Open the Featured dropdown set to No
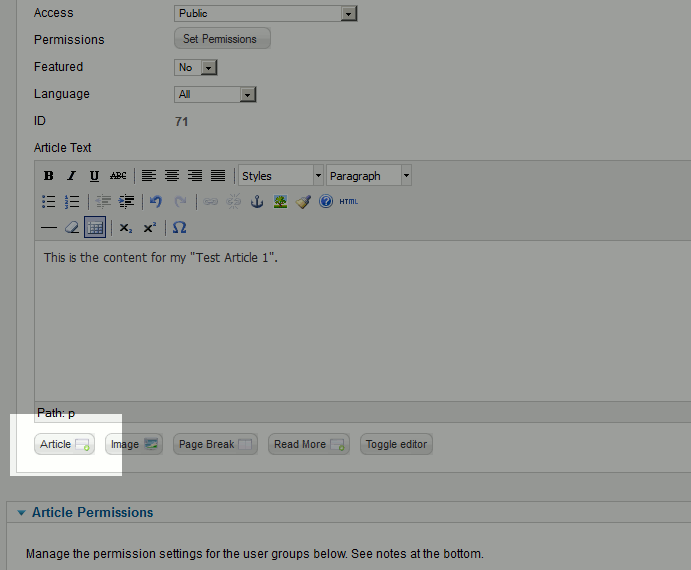Image resolution: width=691 pixels, height=570 pixels. click(196, 67)
